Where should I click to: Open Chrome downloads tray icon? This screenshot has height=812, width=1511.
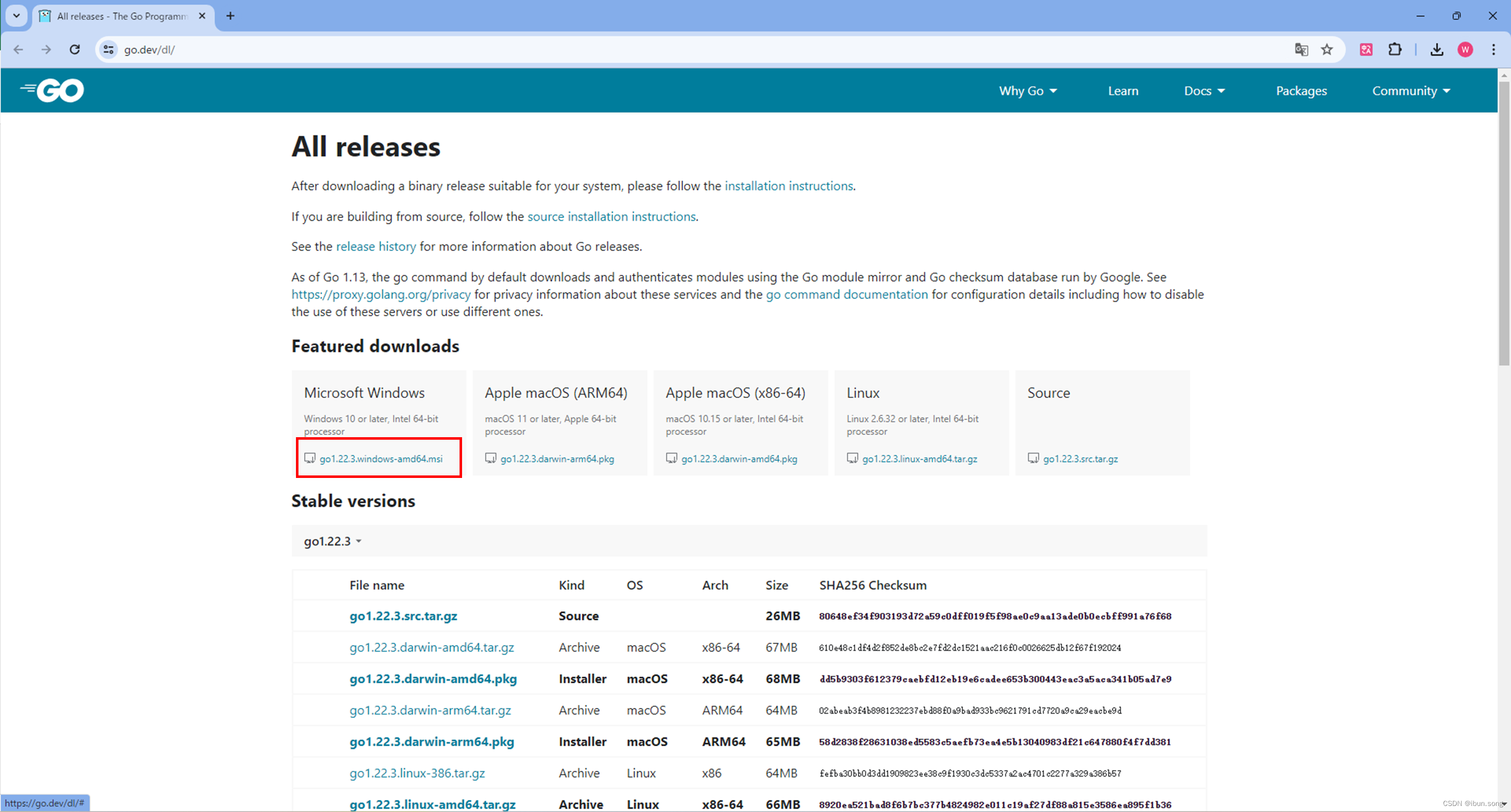point(1437,50)
